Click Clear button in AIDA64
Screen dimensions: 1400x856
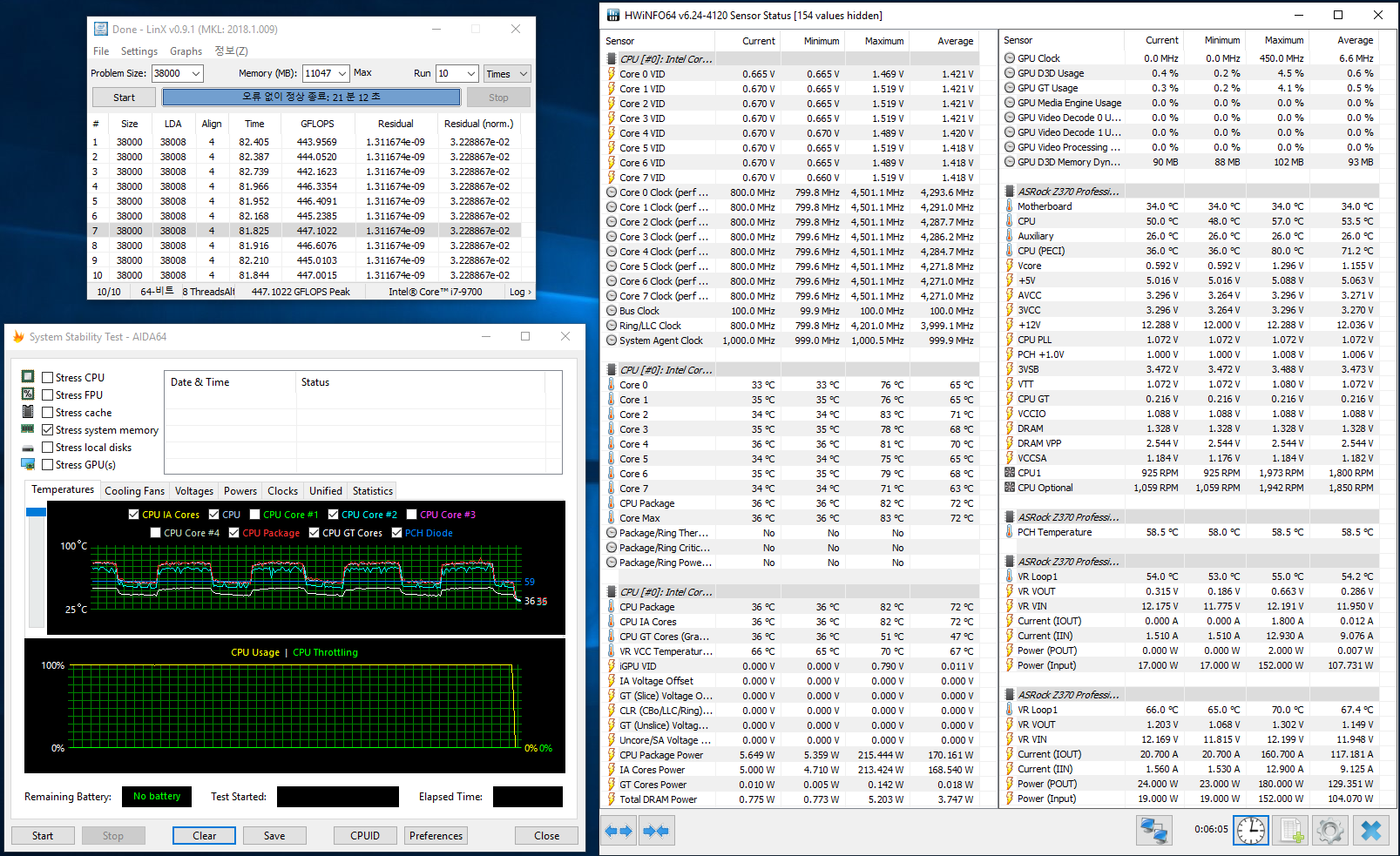pyautogui.click(x=205, y=836)
